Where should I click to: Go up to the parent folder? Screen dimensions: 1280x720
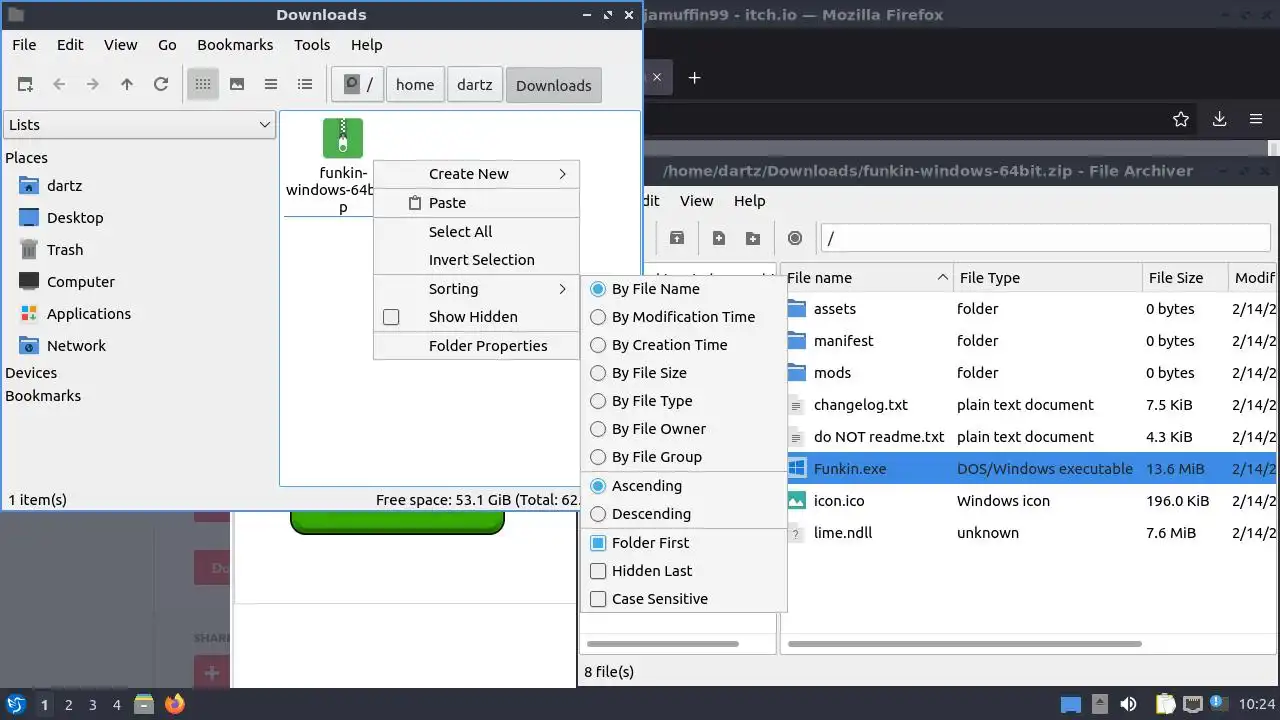pyautogui.click(x=127, y=85)
